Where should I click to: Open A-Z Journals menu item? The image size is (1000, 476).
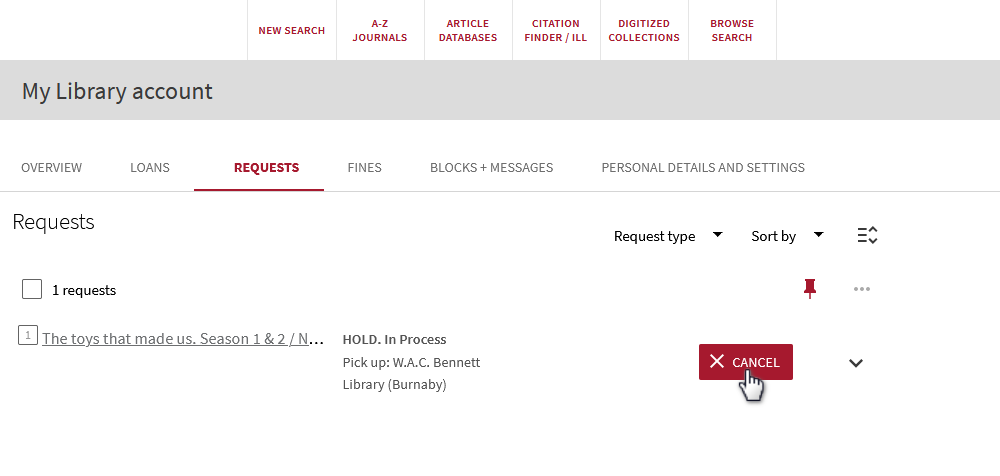[x=380, y=31]
